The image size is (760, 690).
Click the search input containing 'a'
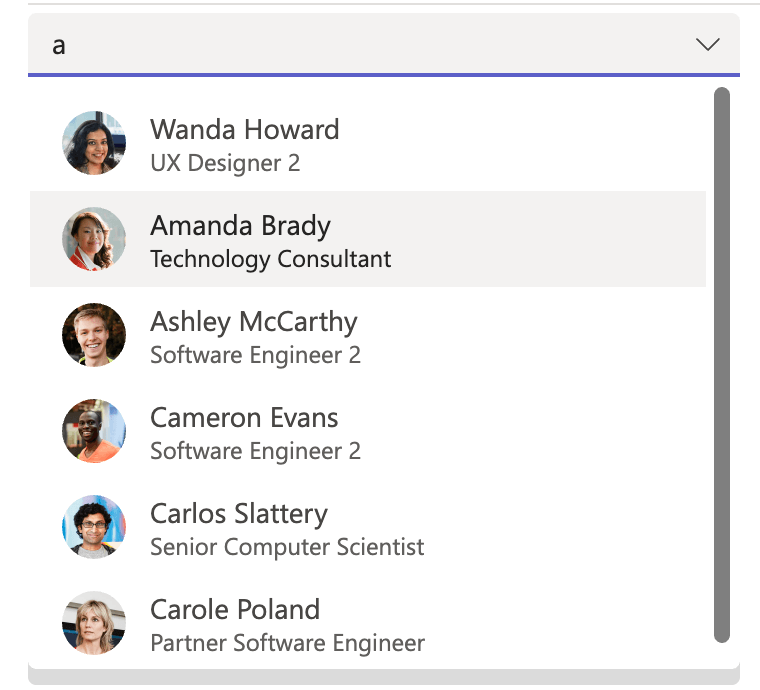(350, 45)
